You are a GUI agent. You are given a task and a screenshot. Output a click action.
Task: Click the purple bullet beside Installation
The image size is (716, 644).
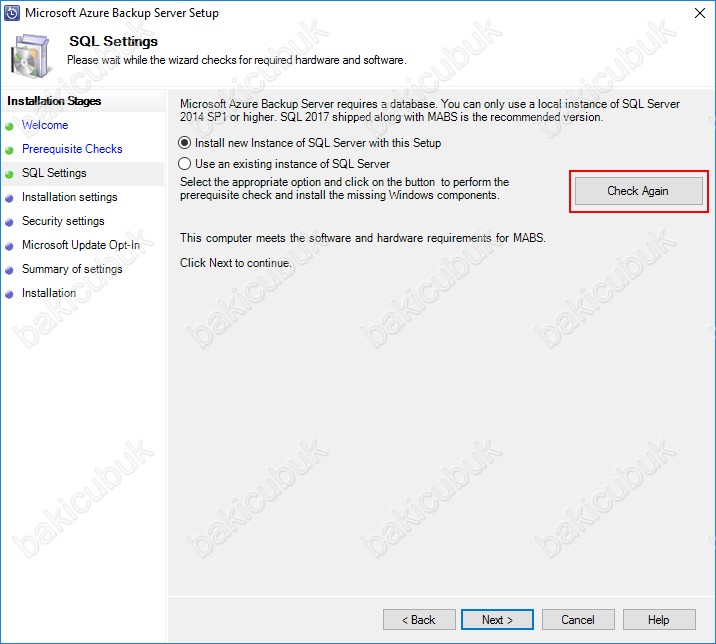point(9,295)
